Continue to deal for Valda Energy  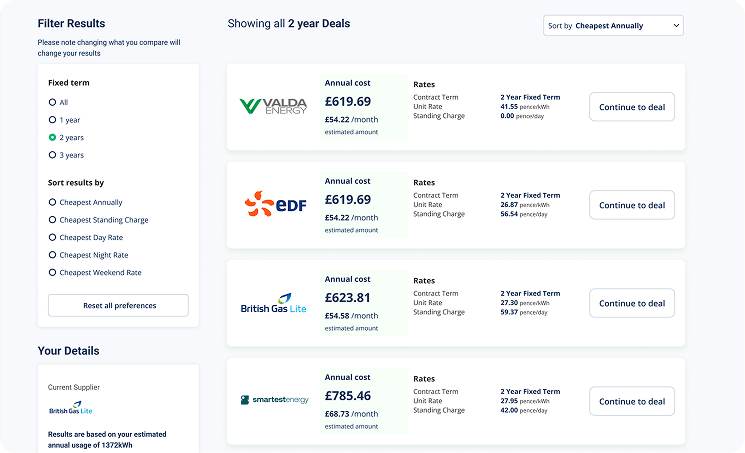pyautogui.click(x=632, y=107)
